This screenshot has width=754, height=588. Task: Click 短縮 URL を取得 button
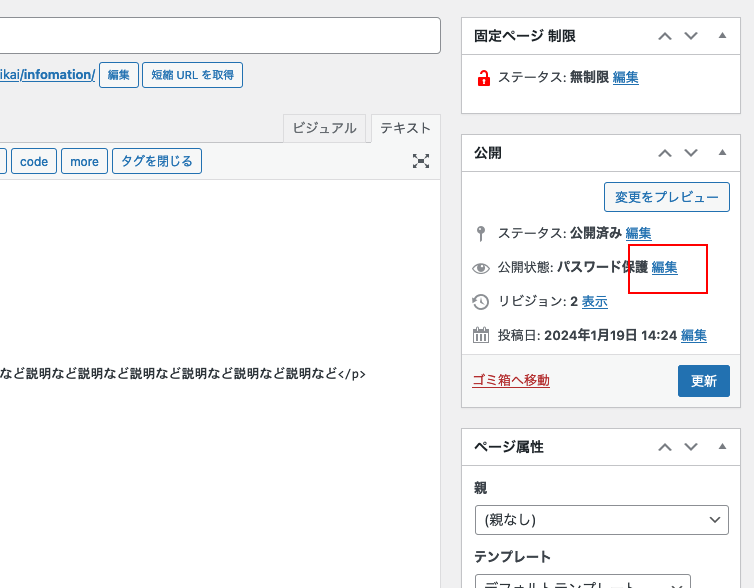(x=192, y=75)
